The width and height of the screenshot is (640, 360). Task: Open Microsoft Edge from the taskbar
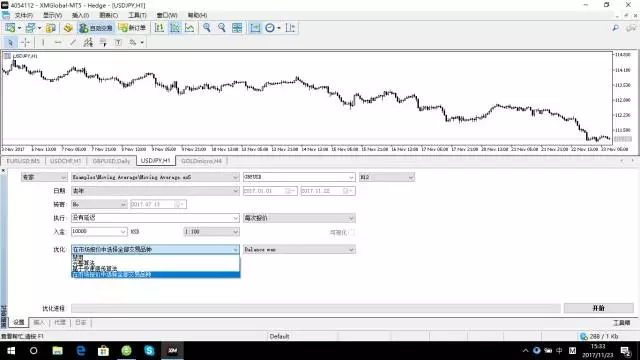point(80,351)
